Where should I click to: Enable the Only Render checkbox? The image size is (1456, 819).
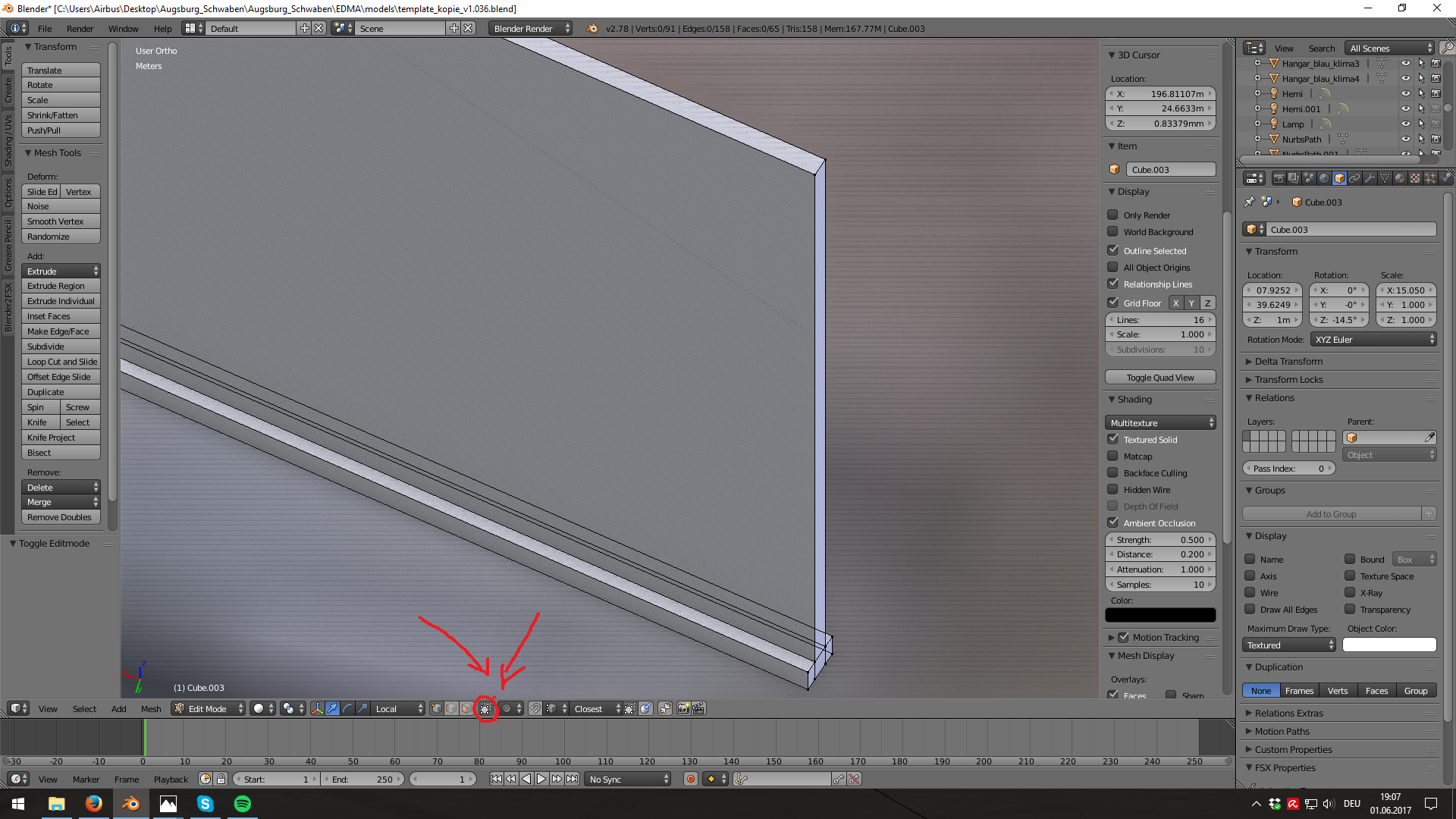click(x=1112, y=215)
